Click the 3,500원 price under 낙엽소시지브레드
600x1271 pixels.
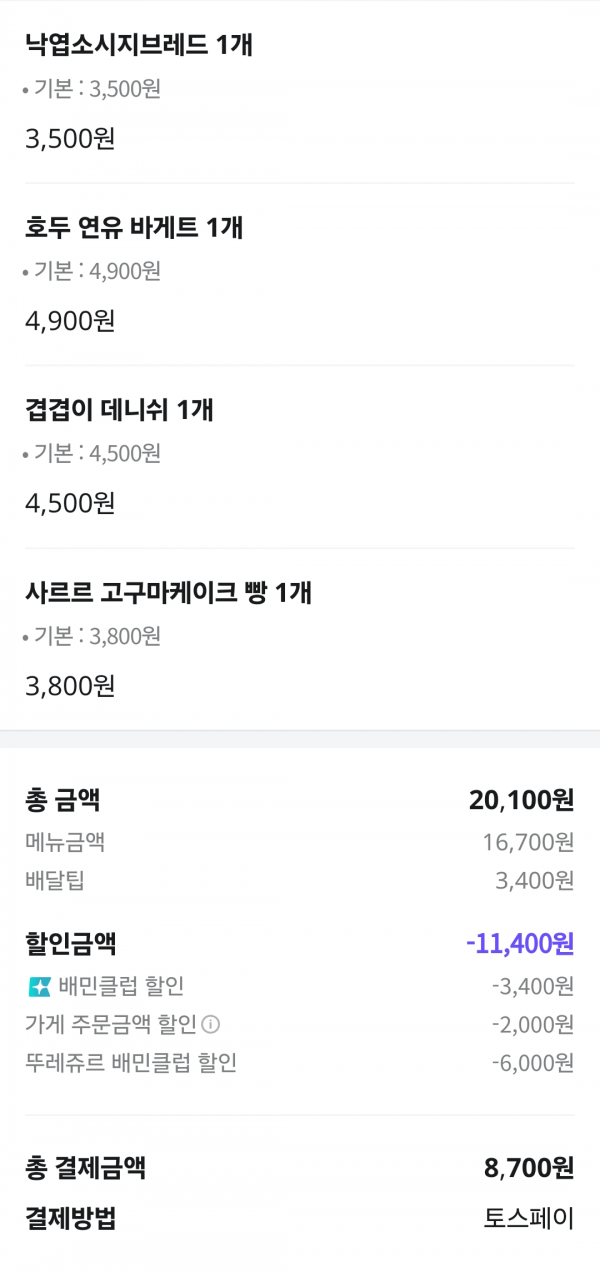coord(70,138)
